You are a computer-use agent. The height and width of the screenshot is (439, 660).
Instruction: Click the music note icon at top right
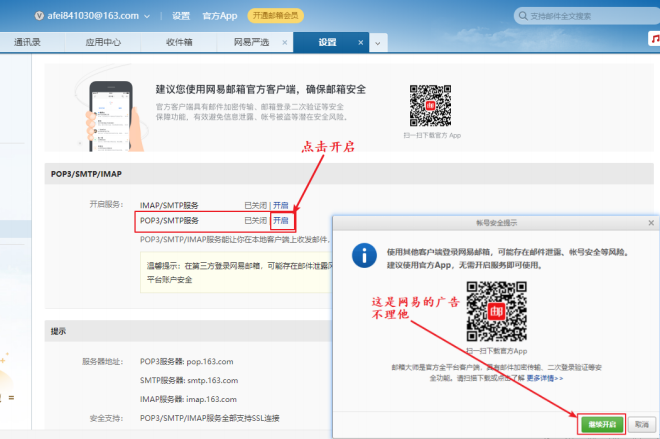[653, 40]
